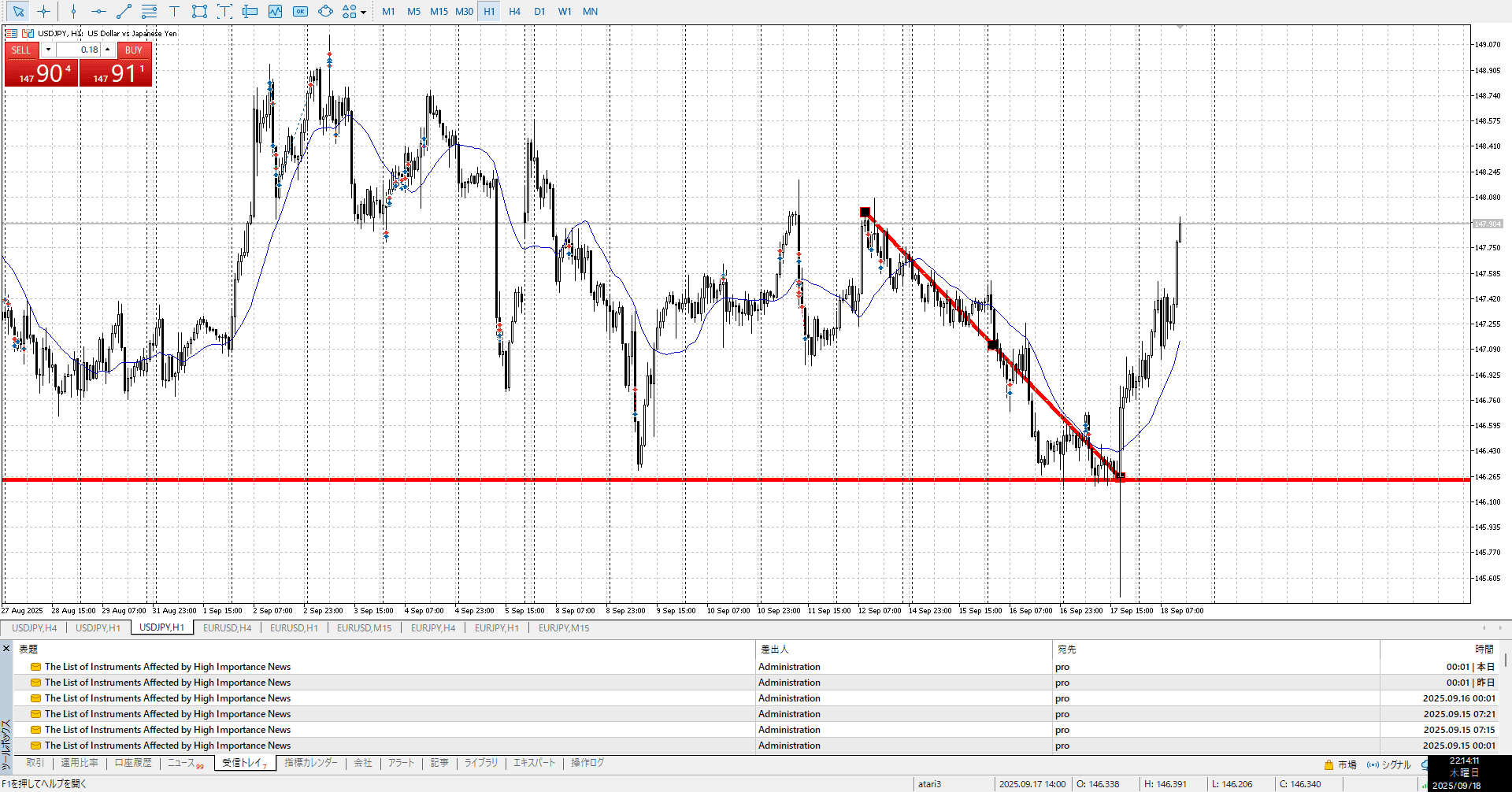Click the red SELL button
1512x792 pixels.
tap(21, 50)
